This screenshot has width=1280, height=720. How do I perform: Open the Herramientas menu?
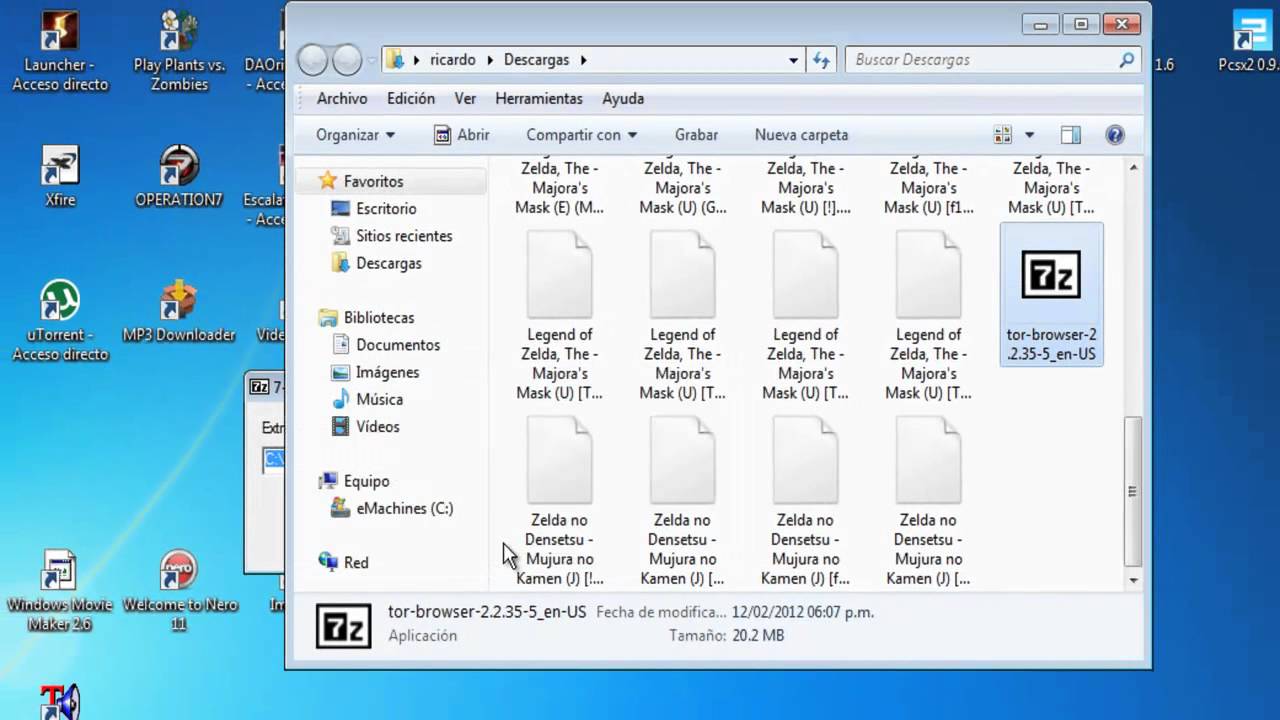[x=539, y=99]
